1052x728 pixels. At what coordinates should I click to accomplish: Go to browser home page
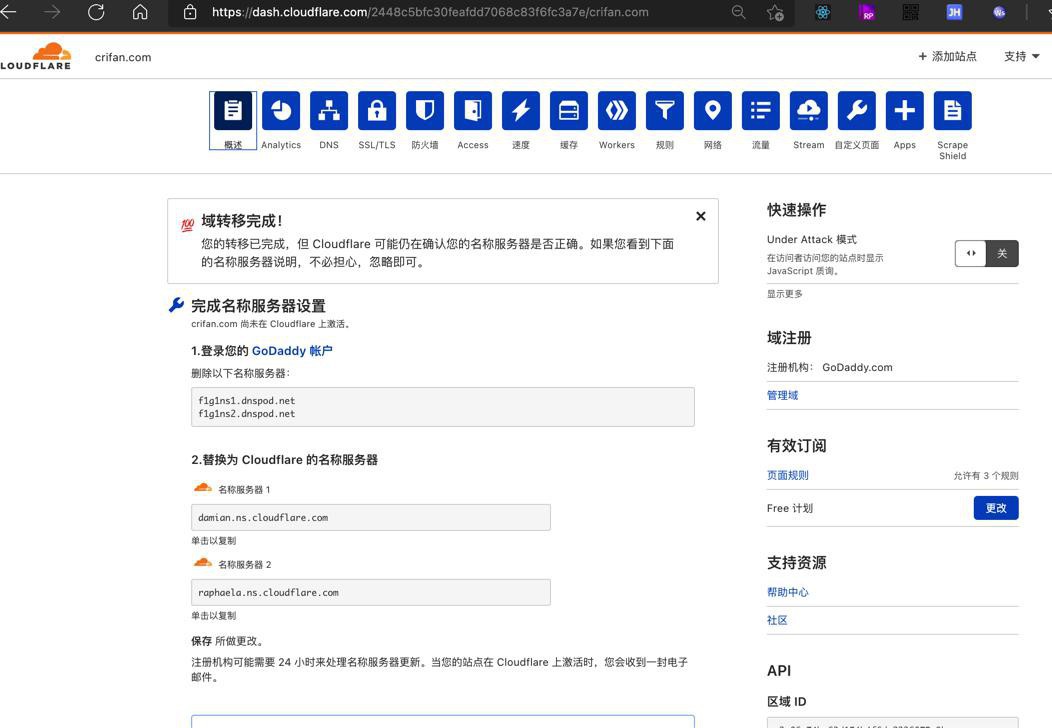(x=140, y=11)
